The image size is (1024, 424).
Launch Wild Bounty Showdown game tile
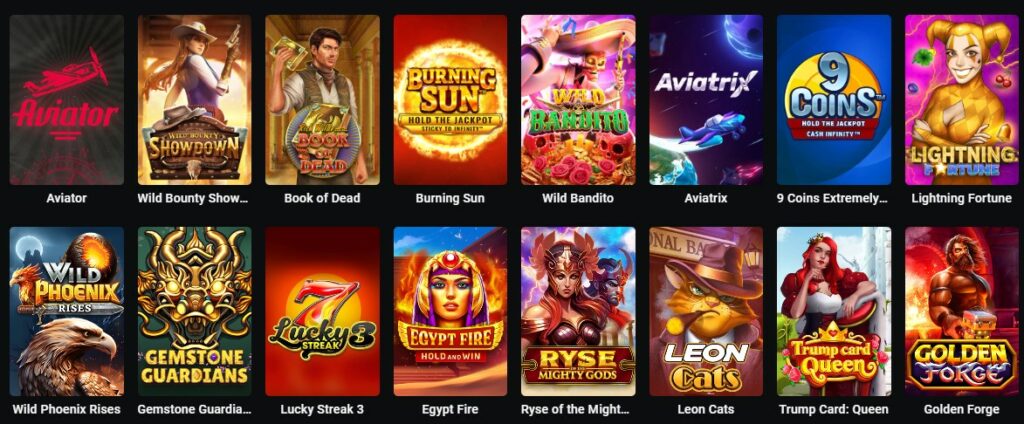[x=195, y=100]
